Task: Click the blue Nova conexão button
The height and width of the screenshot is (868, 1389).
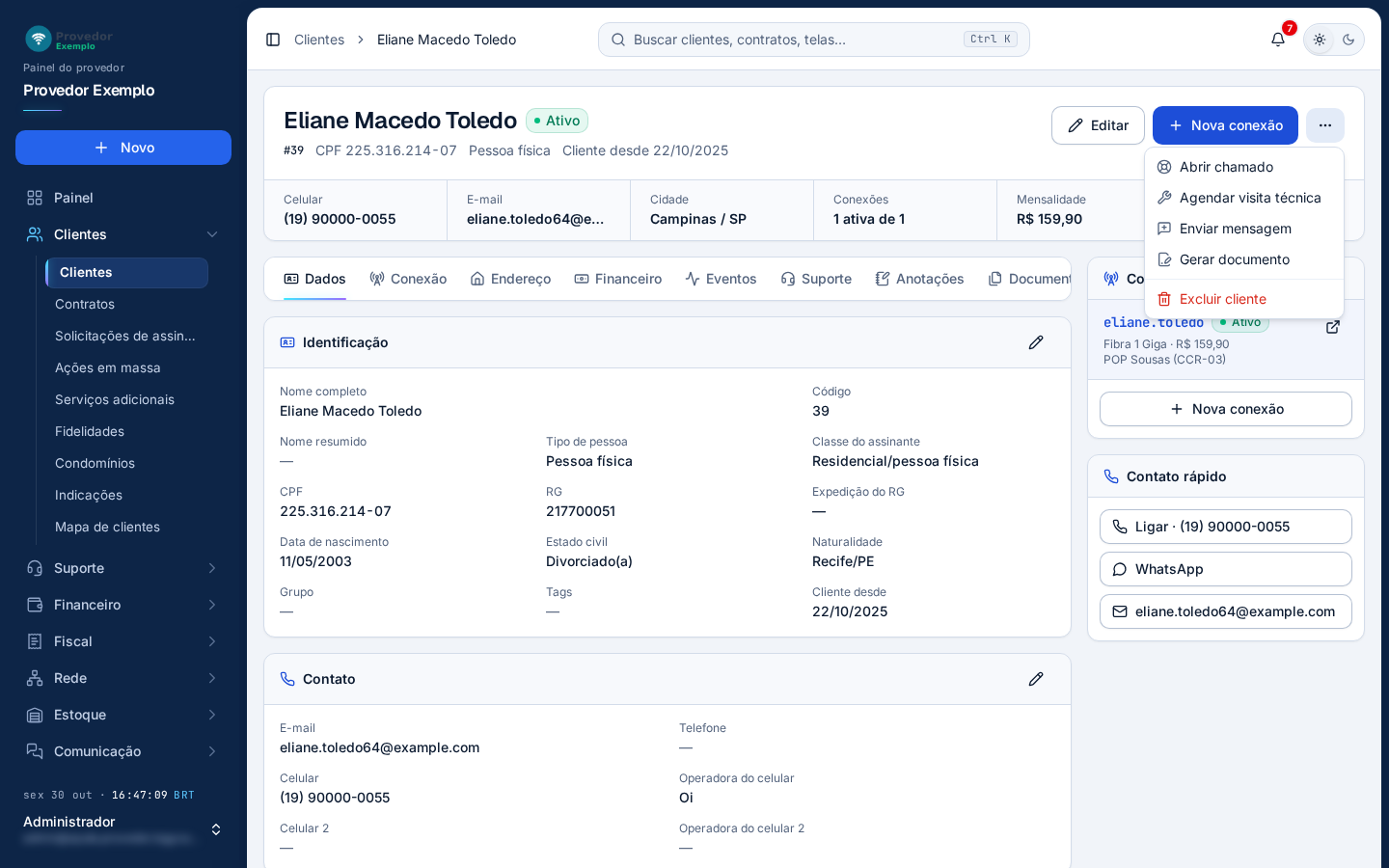Action: tap(1225, 125)
